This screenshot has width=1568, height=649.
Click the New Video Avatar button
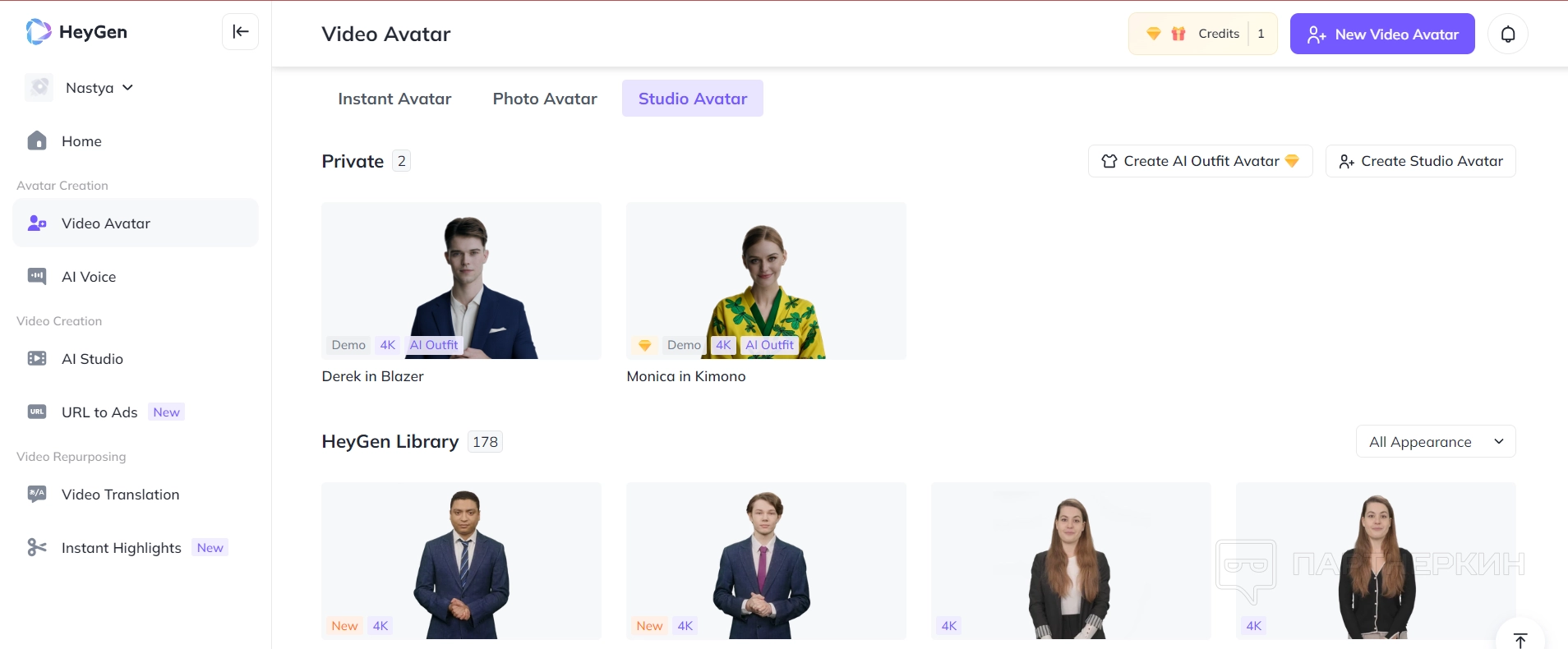[1381, 35]
